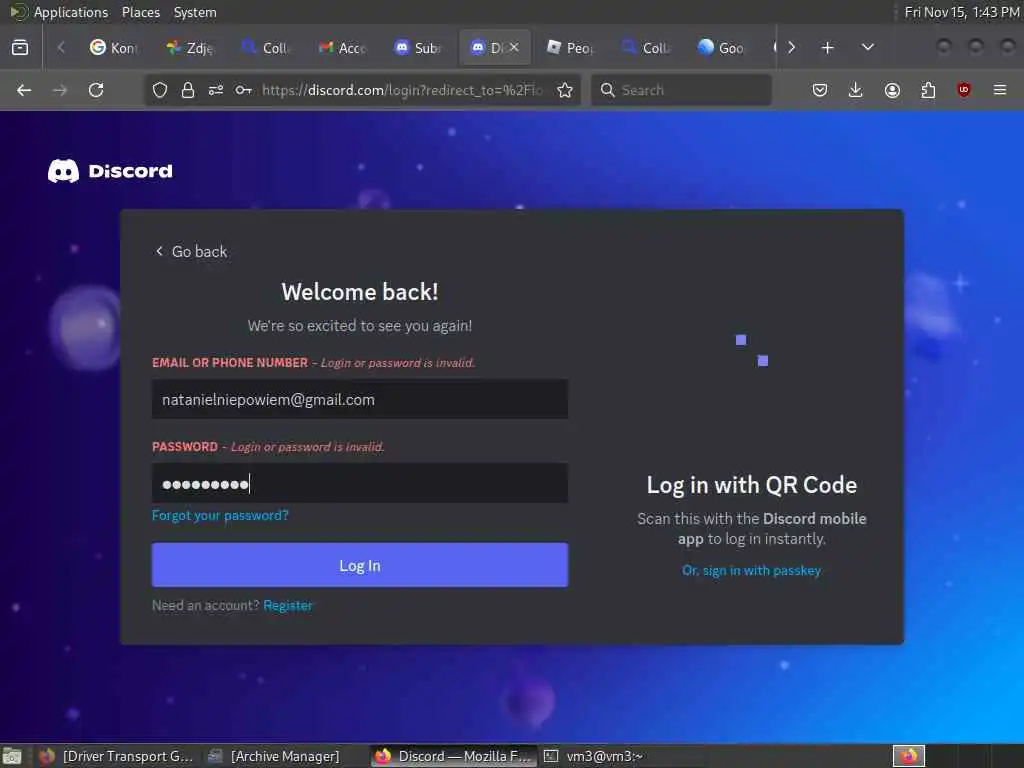Expand the list all tabs dropdown

[x=867, y=48]
